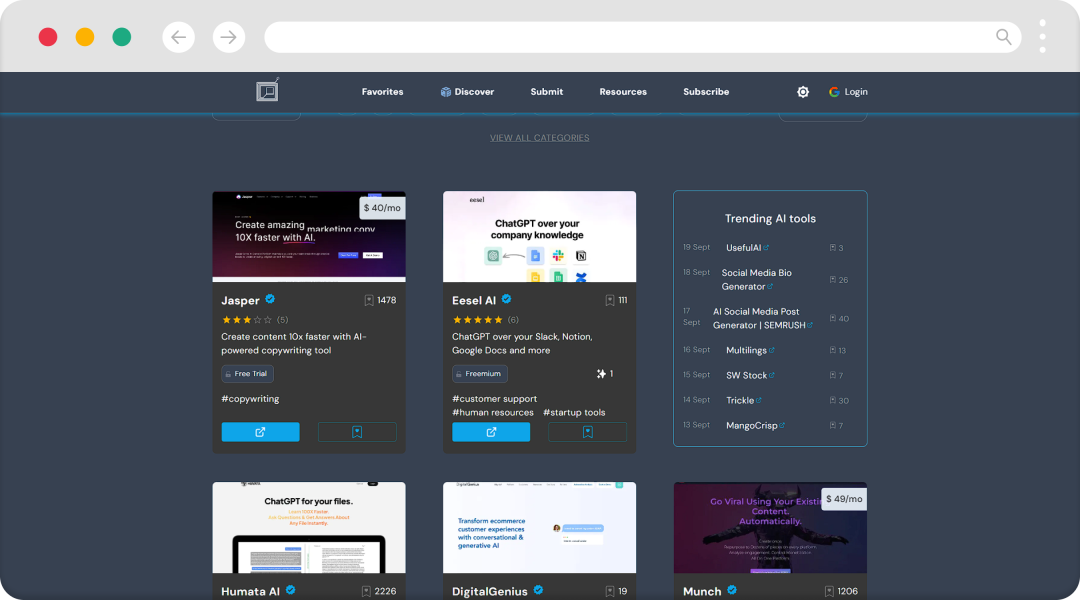This screenshot has height=600, width=1080.
Task: Click bookmark count beside Trickle
Action: (x=839, y=400)
